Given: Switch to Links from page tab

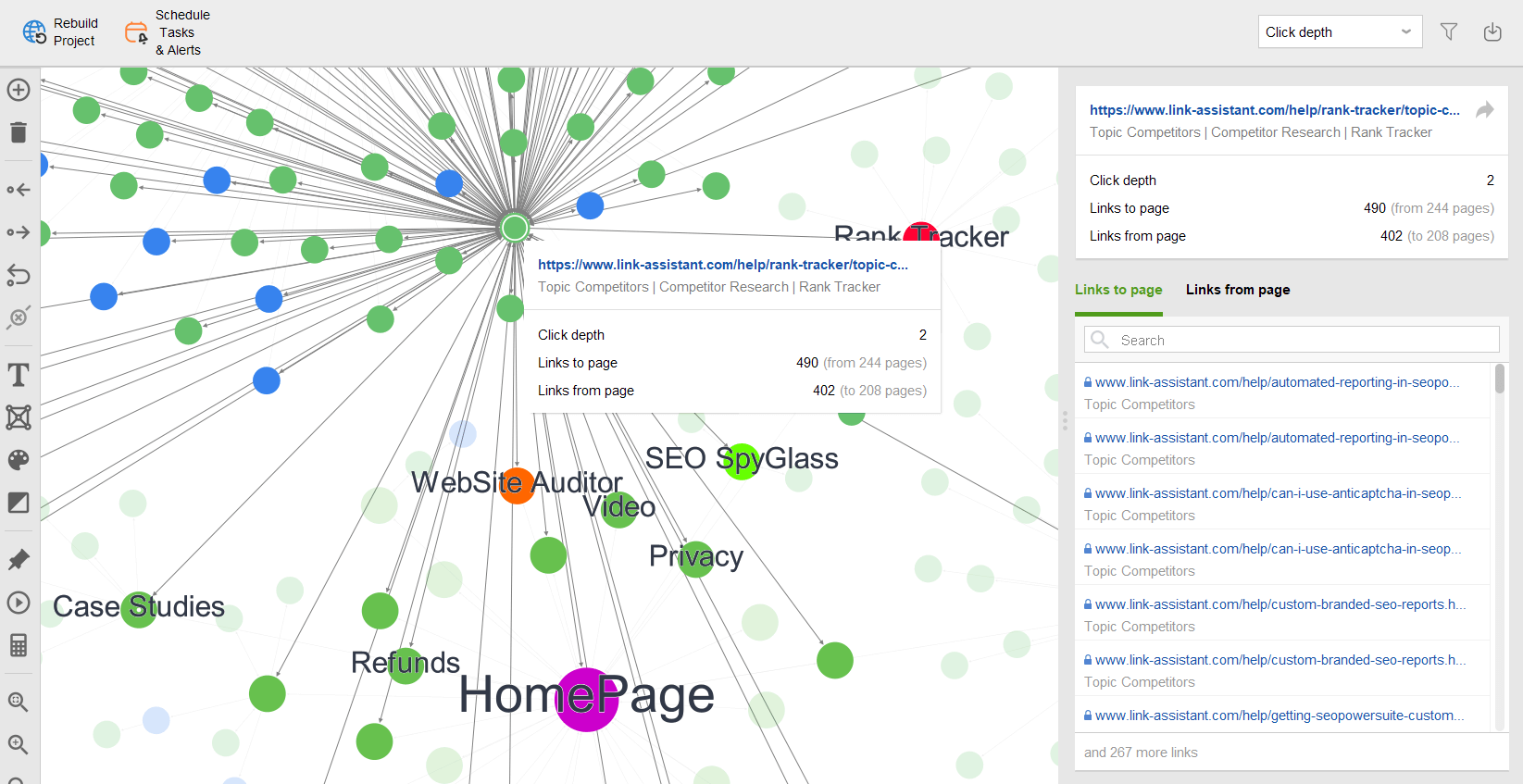Looking at the screenshot, I should 1238,290.
